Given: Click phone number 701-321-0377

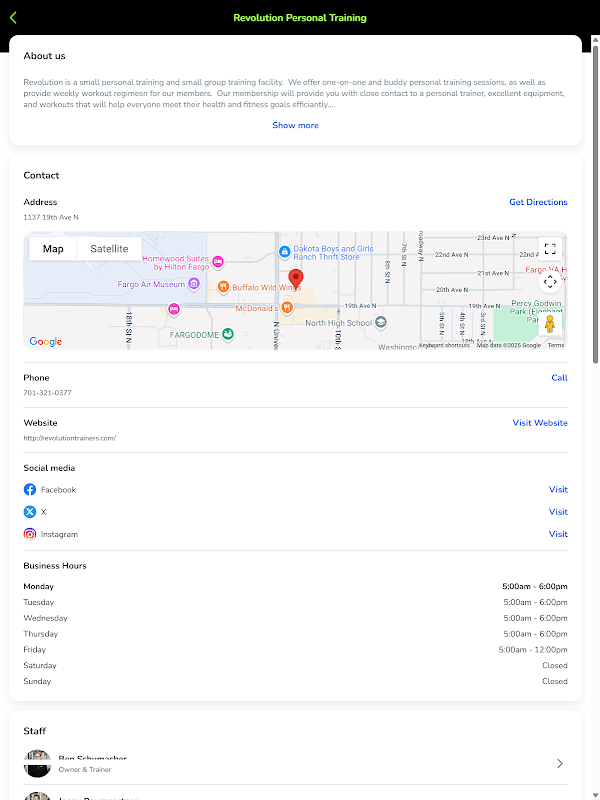Looking at the screenshot, I should coord(47,393).
